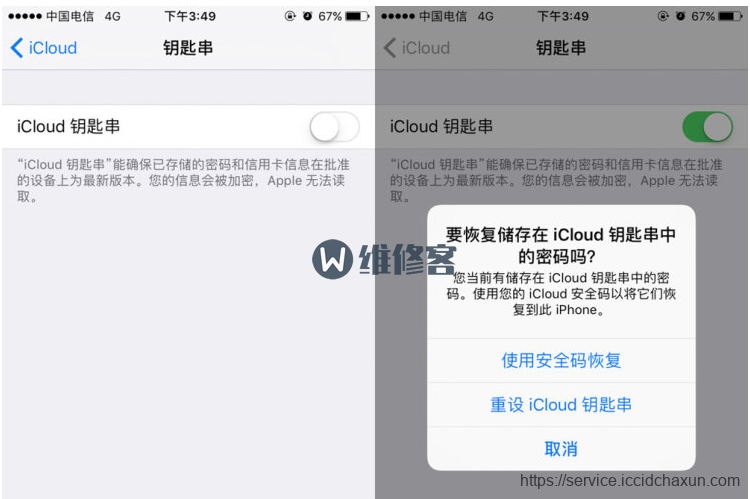Go back via blue iCloud label
Viewport: 750px width, 499px height.
click(x=53, y=48)
